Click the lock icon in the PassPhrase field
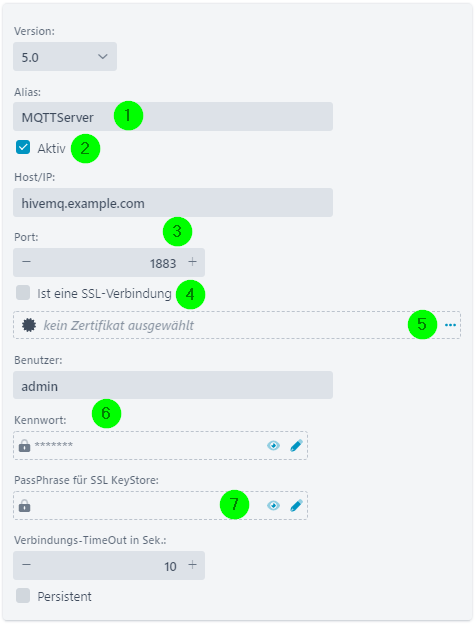 tap(24, 506)
